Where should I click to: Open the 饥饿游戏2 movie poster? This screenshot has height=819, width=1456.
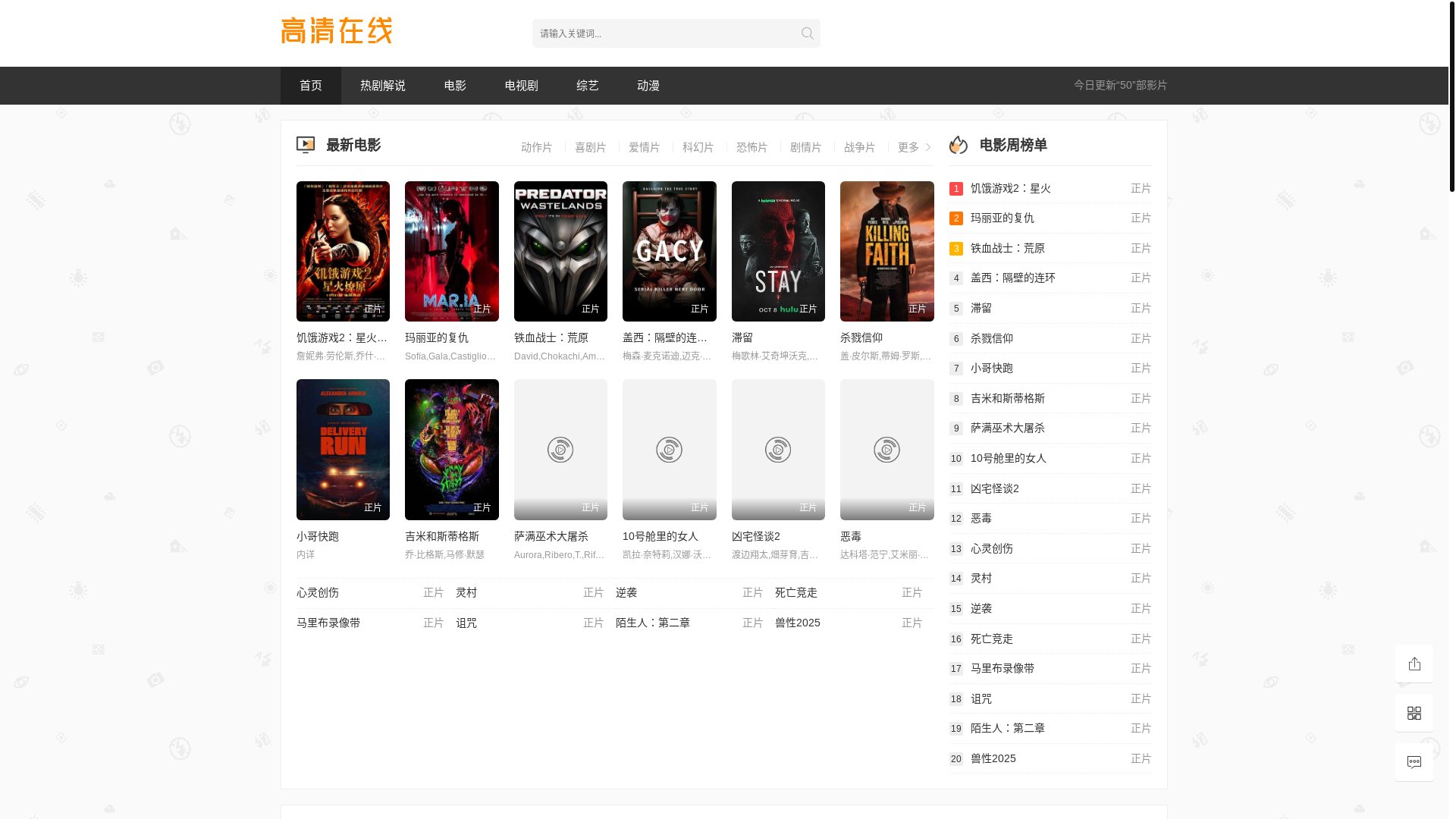click(343, 251)
